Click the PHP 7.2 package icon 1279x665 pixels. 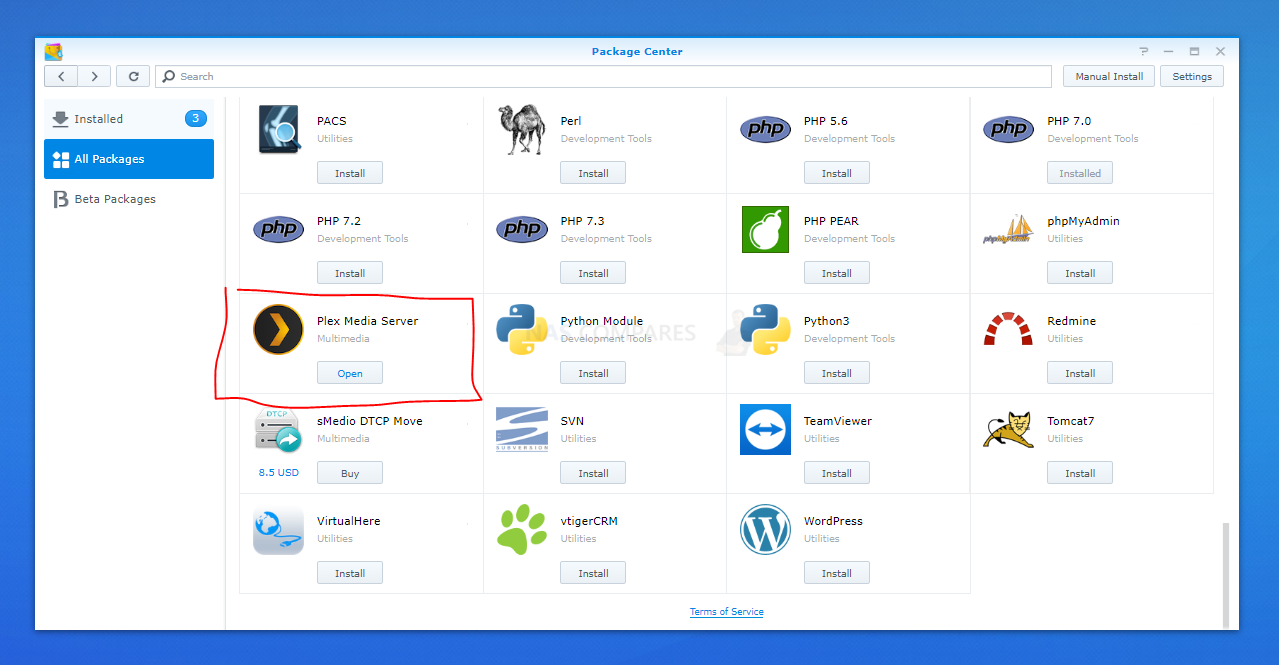pos(278,229)
